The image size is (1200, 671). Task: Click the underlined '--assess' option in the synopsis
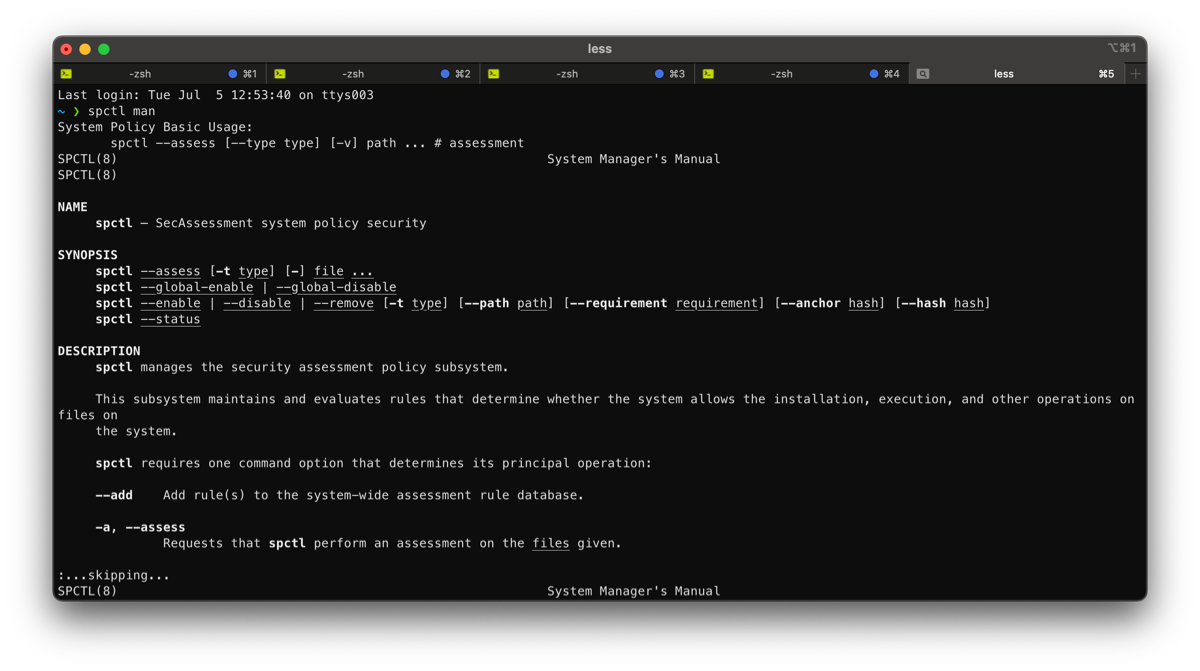[x=171, y=271]
